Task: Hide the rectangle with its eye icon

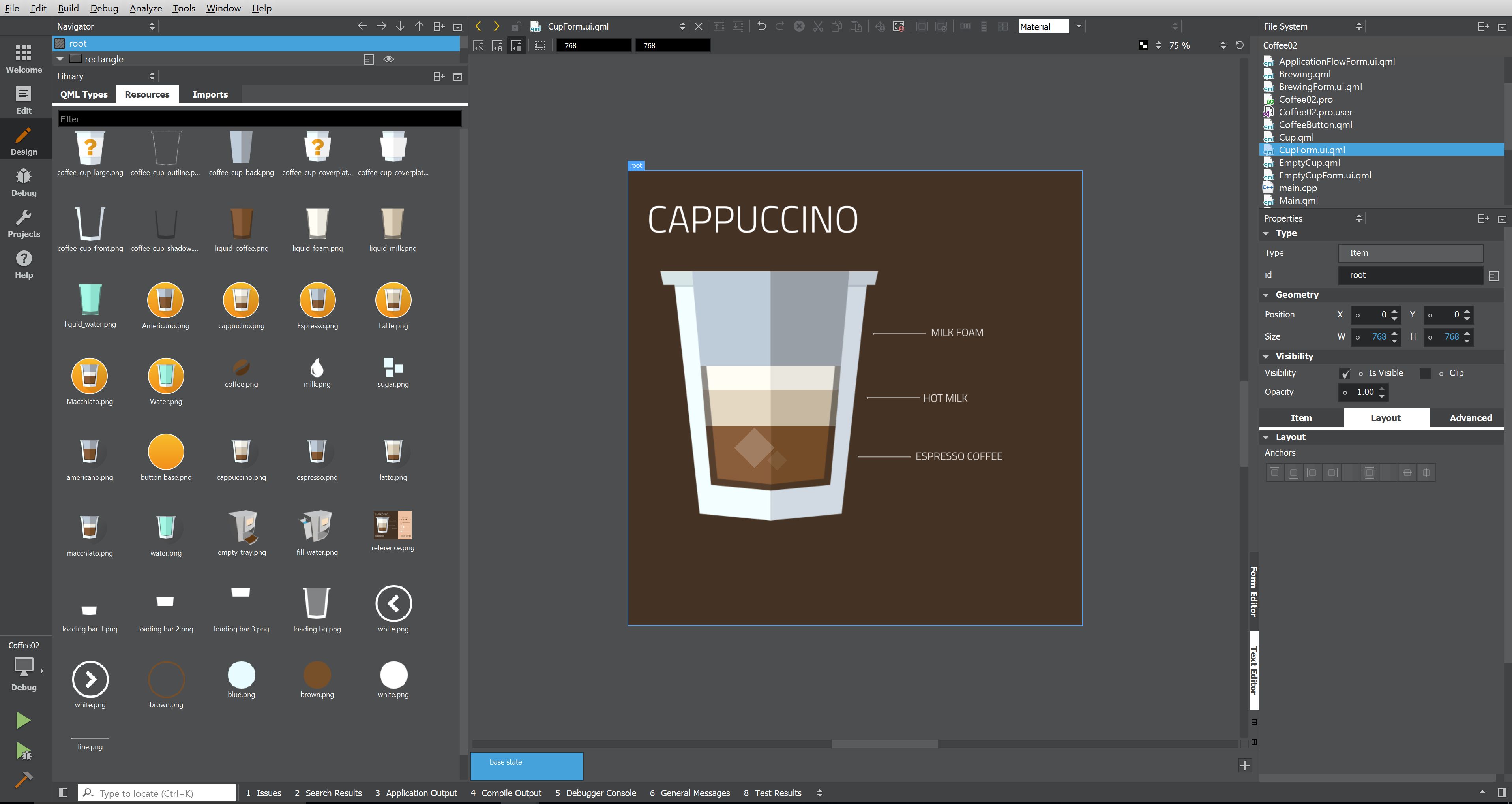Action: [x=388, y=59]
